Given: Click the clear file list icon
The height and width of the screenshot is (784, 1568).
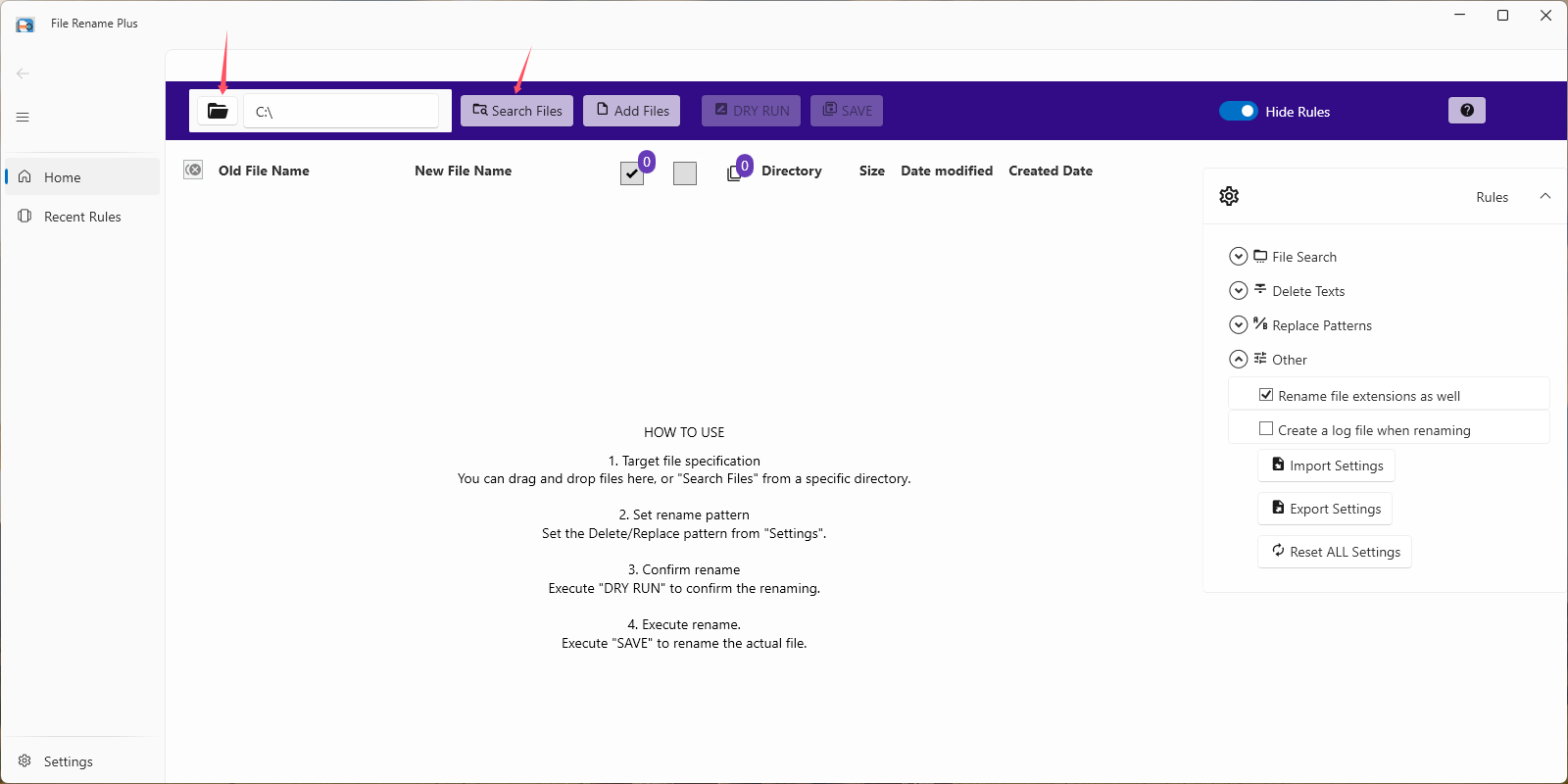Looking at the screenshot, I should pyautogui.click(x=193, y=171).
